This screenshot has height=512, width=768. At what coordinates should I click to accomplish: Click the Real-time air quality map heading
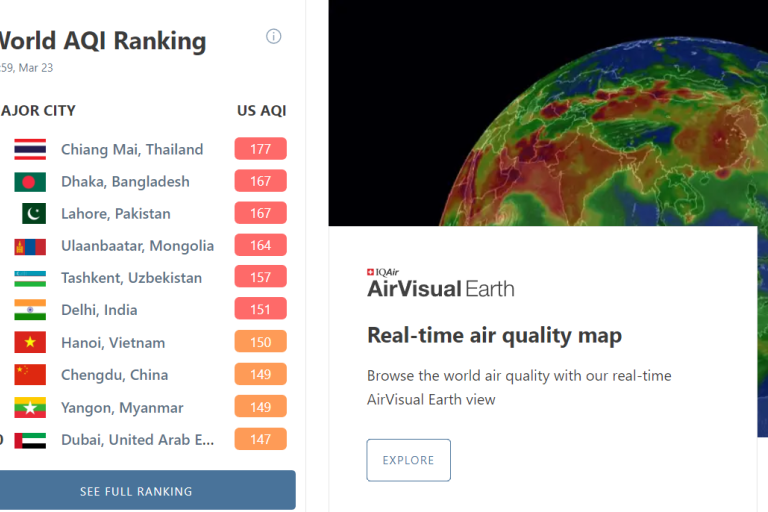(494, 335)
